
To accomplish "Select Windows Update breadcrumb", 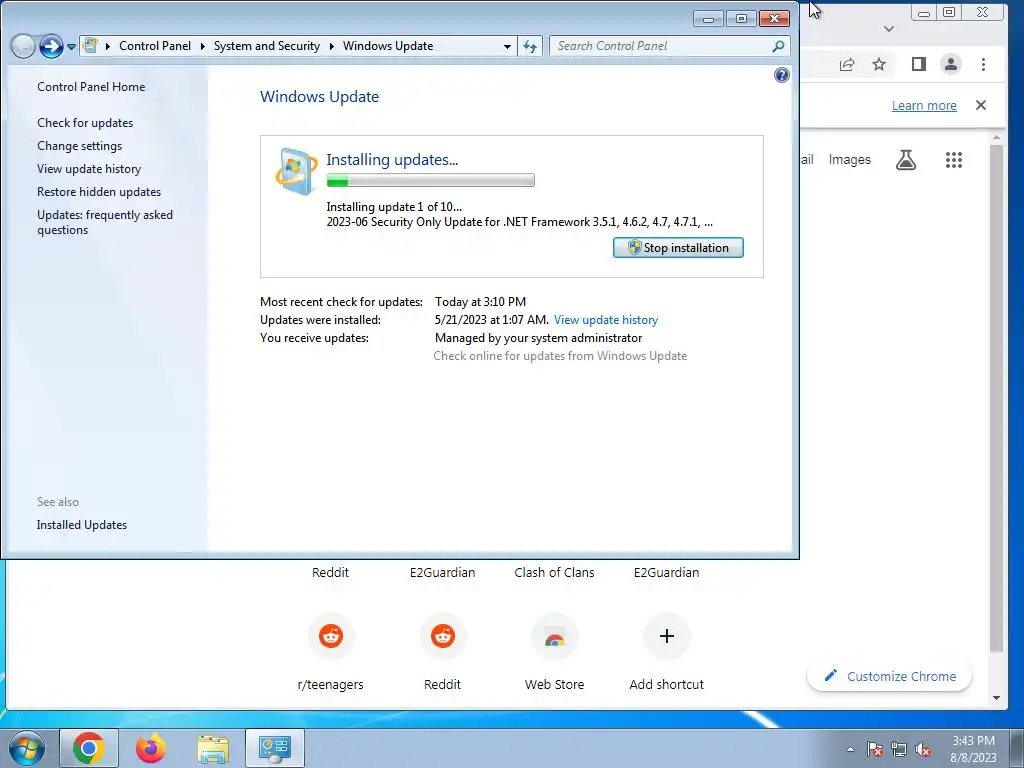I will [x=388, y=46].
